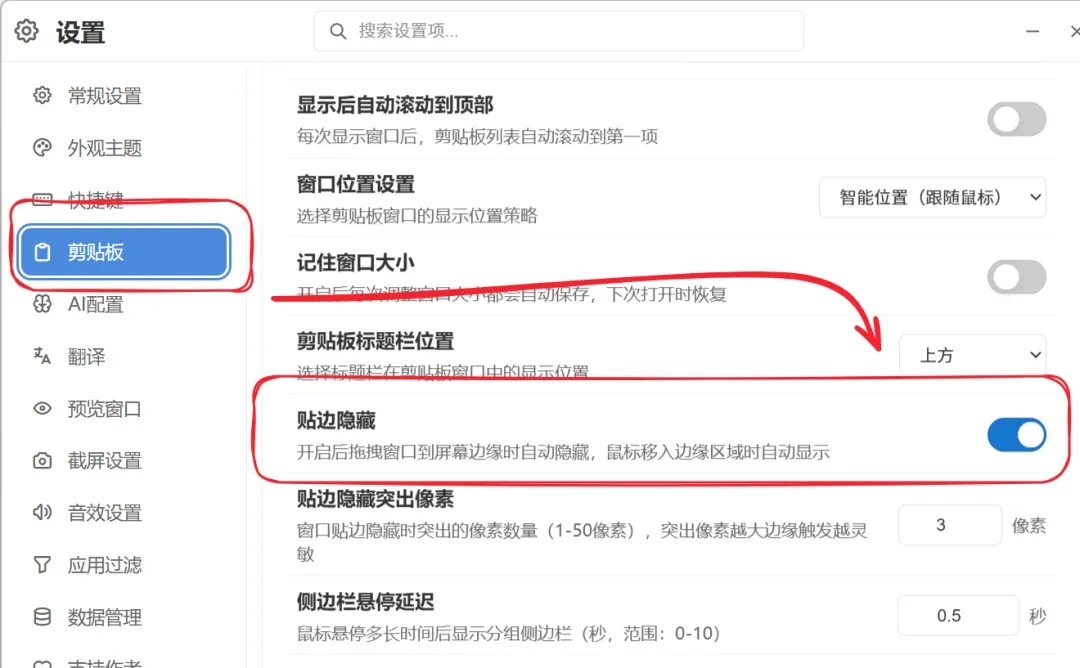Click the 贴边隐藏突出像素 heading
The image size is (1080, 668).
[375, 498]
